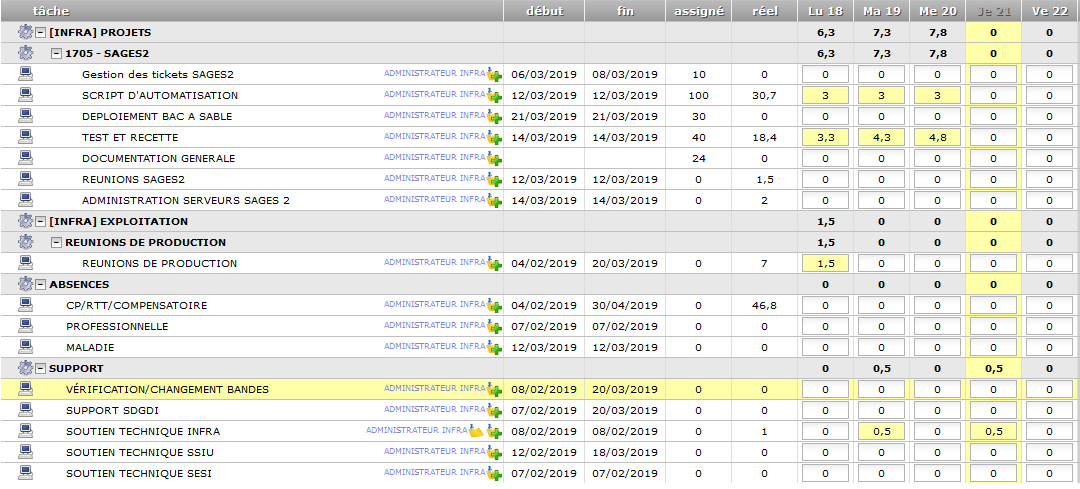Click Wednesday 20 hours field for TEST ET RECETTE
Image resolution: width=1080 pixels, height=489 pixels.
[x=937, y=138]
